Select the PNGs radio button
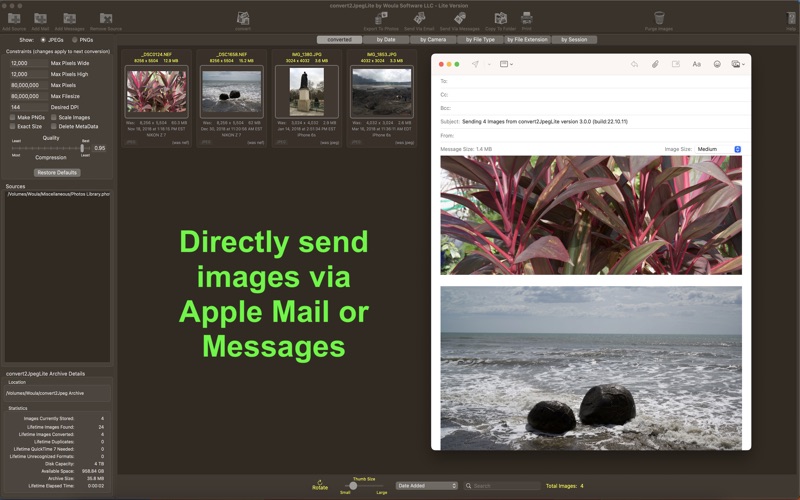Image resolution: width=800 pixels, height=500 pixels. (74, 40)
